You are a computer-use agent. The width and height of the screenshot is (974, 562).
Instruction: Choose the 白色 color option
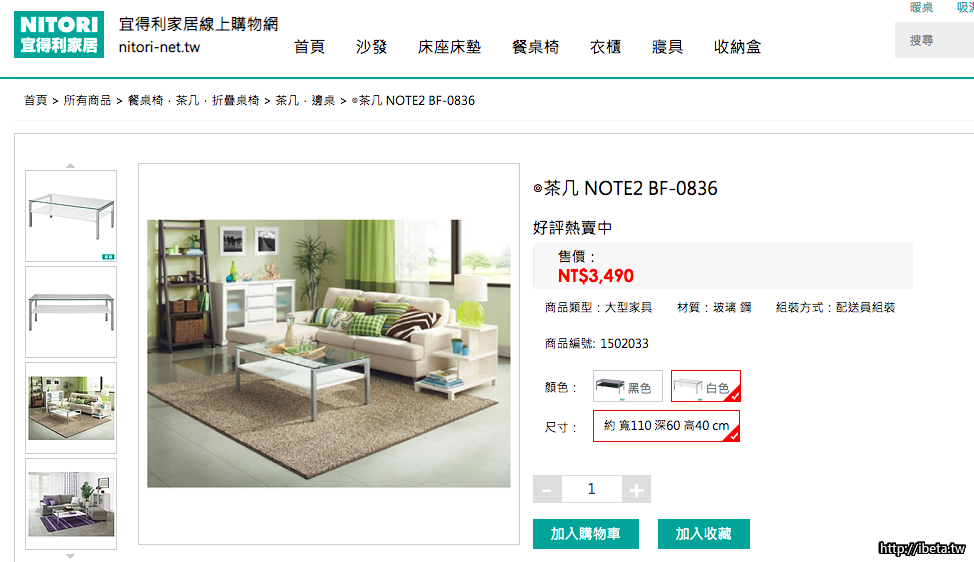(706, 386)
